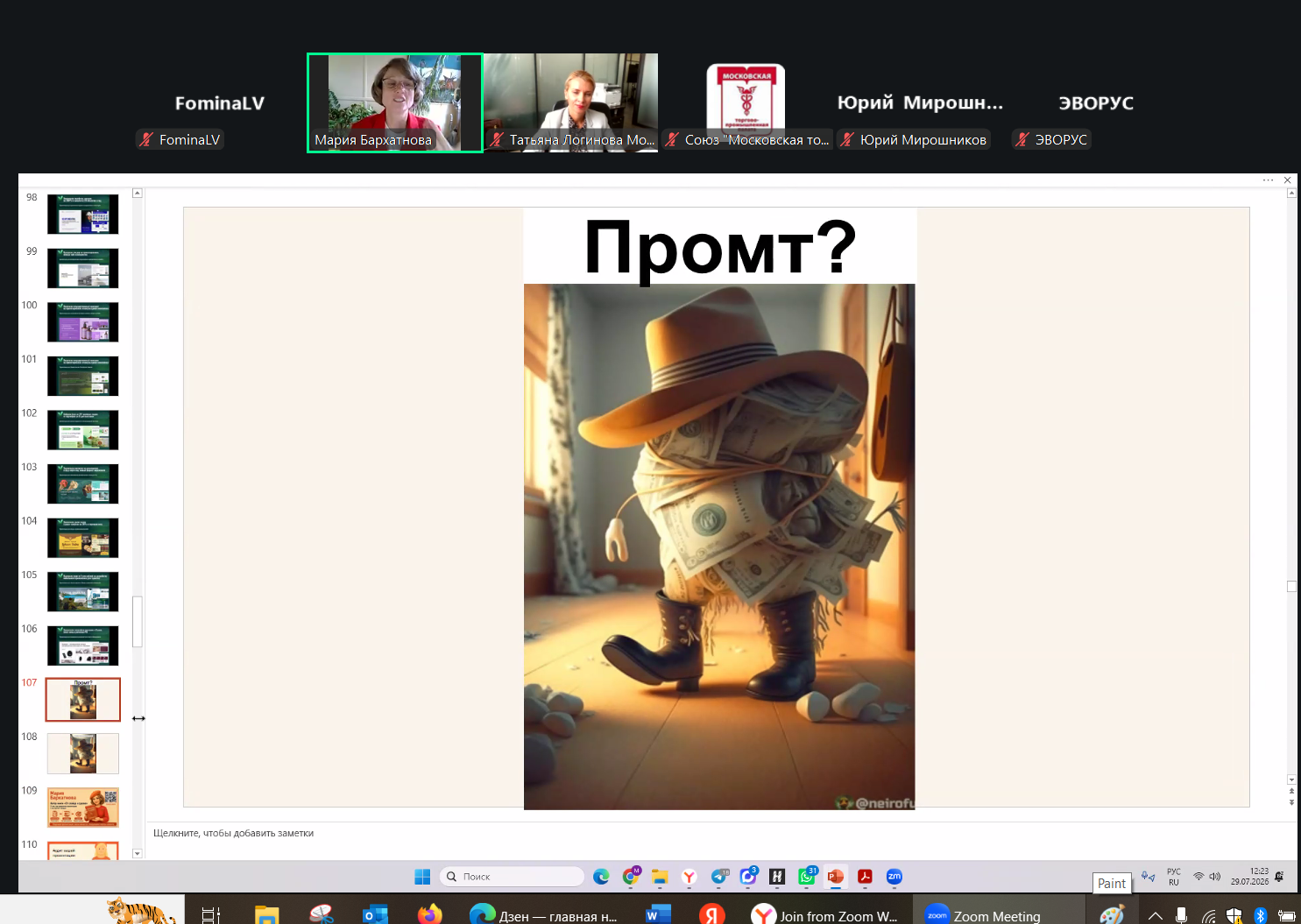
Task: Open red Yandex icon on bottom taskbar
Action: (x=712, y=915)
